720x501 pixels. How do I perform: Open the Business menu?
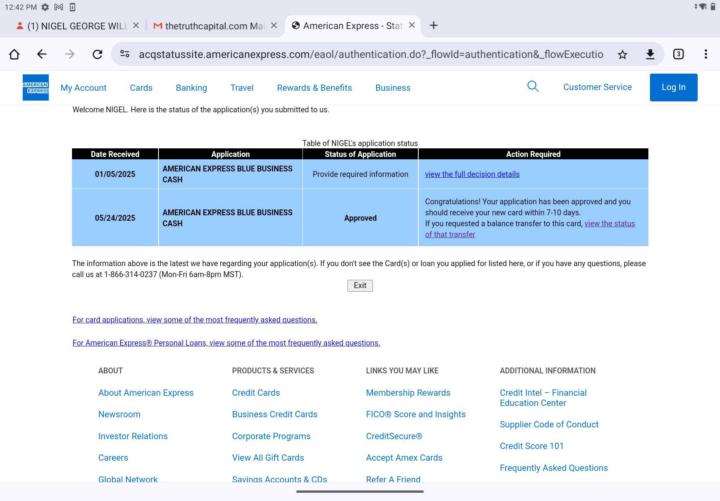click(393, 88)
